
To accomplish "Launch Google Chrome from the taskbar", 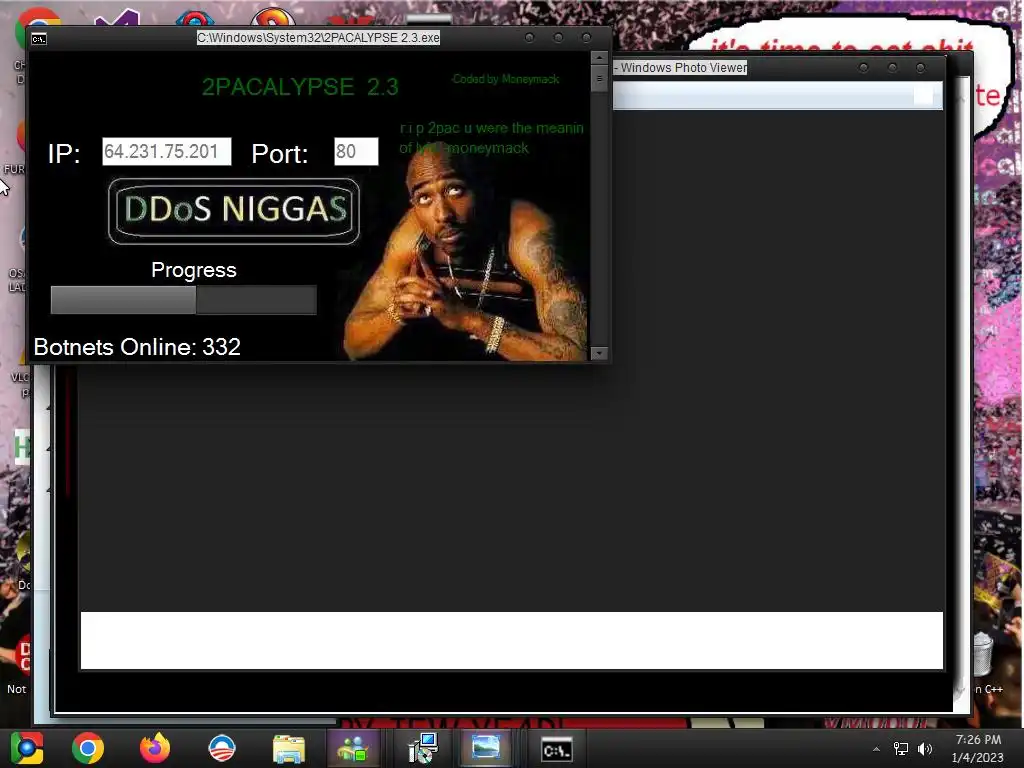I will click(88, 748).
